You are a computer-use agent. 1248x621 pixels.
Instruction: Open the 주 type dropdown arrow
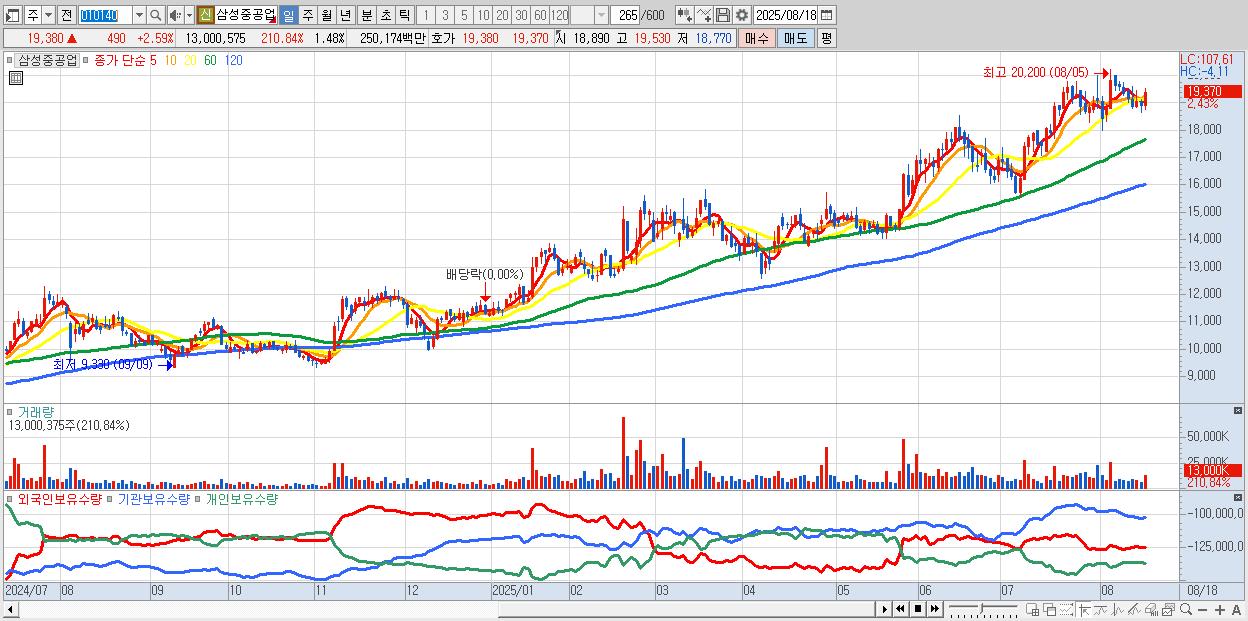click(48, 15)
